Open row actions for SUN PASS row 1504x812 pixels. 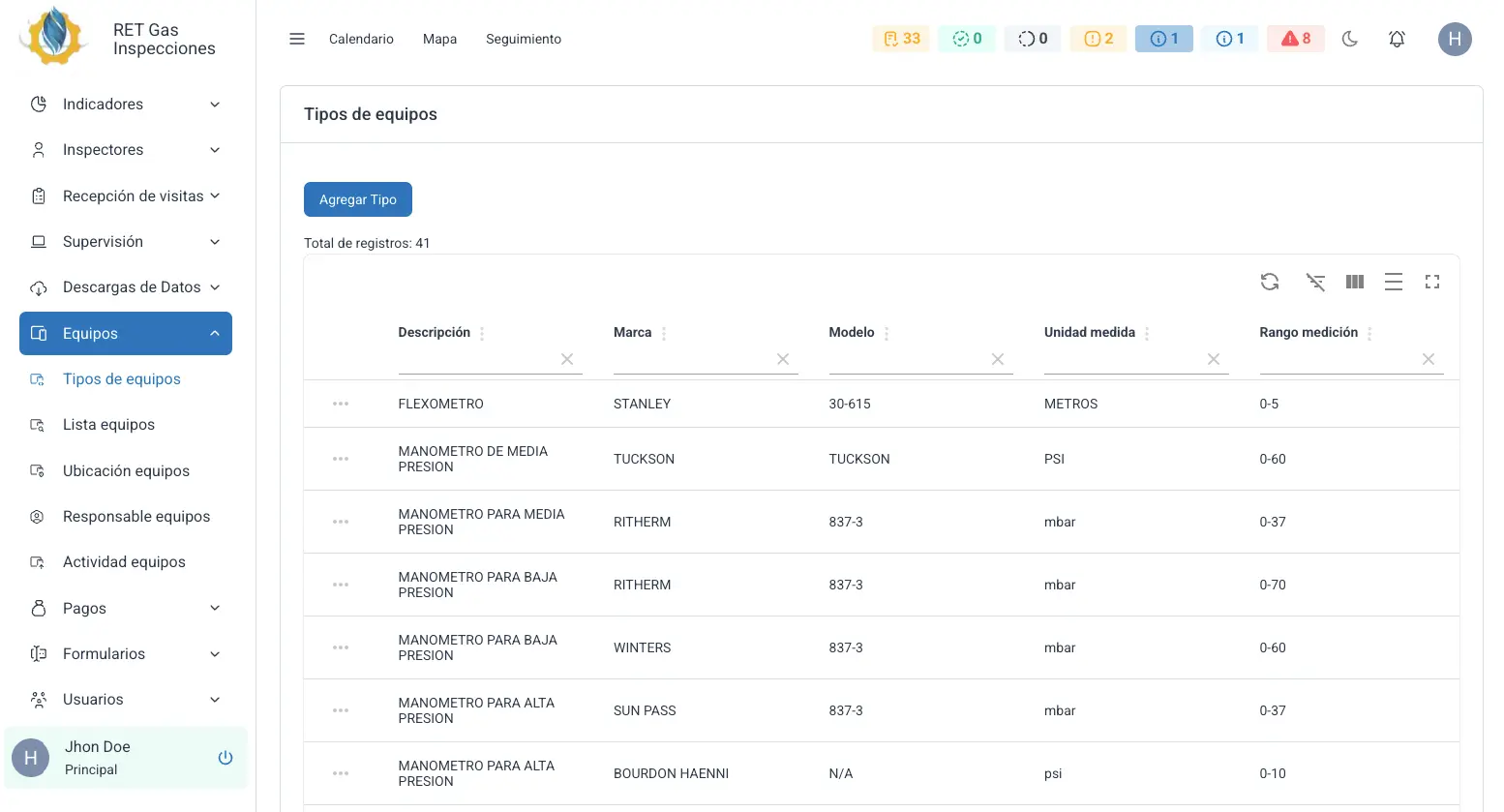click(341, 710)
